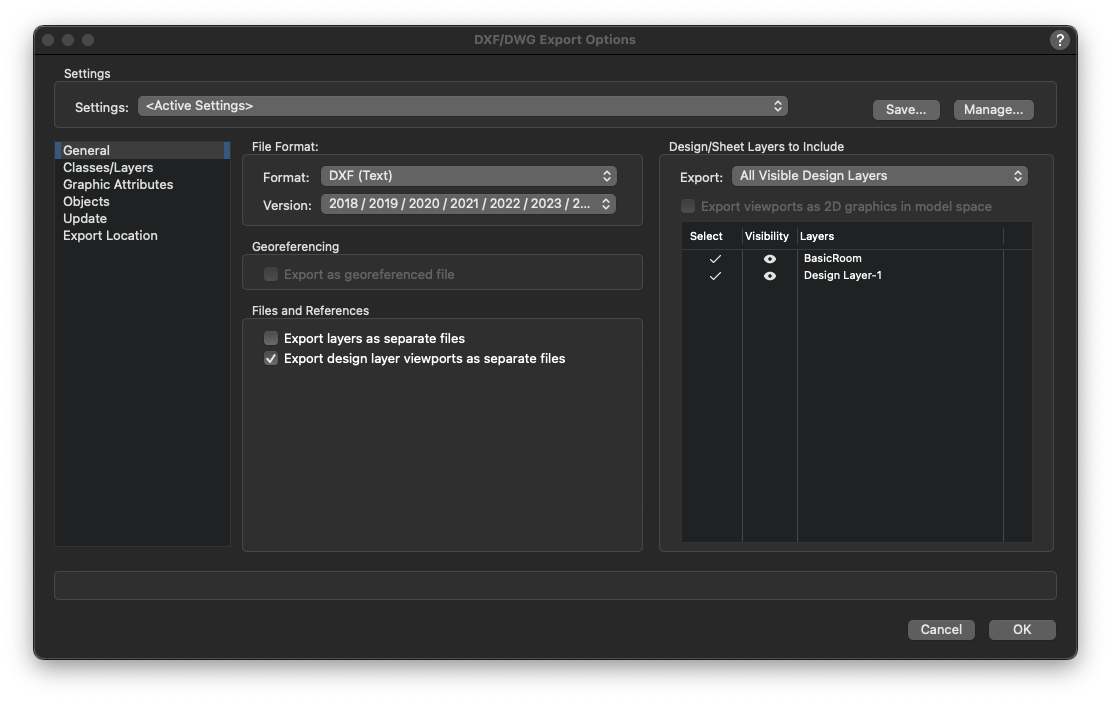Uncheck Export design layer viewports as separate files
The width and height of the screenshot is (1111, 701).
coord(271,358)
